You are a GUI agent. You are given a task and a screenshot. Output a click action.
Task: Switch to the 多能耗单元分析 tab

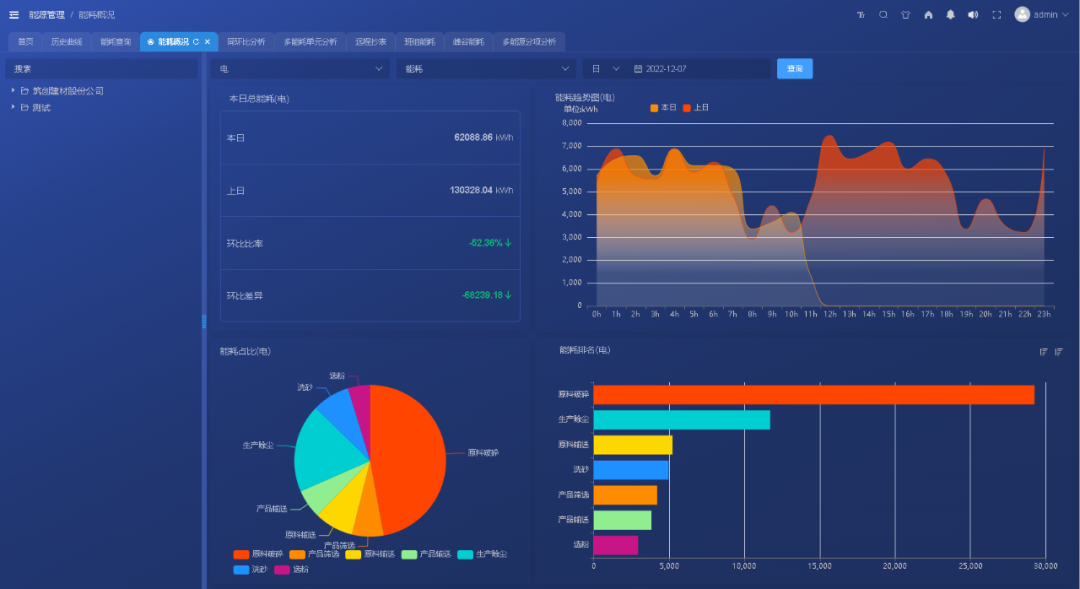click(x=310, y=42)
